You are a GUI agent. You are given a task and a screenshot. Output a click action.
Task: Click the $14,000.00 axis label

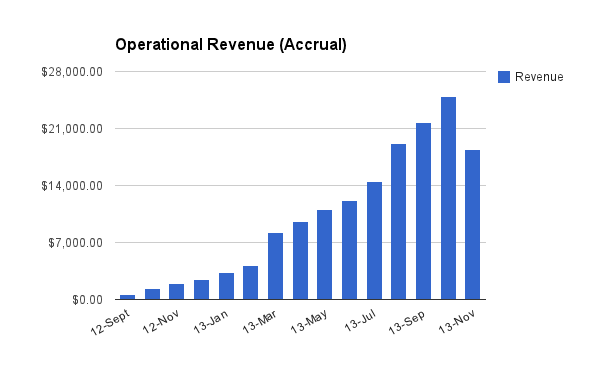[x=72, y=186]
